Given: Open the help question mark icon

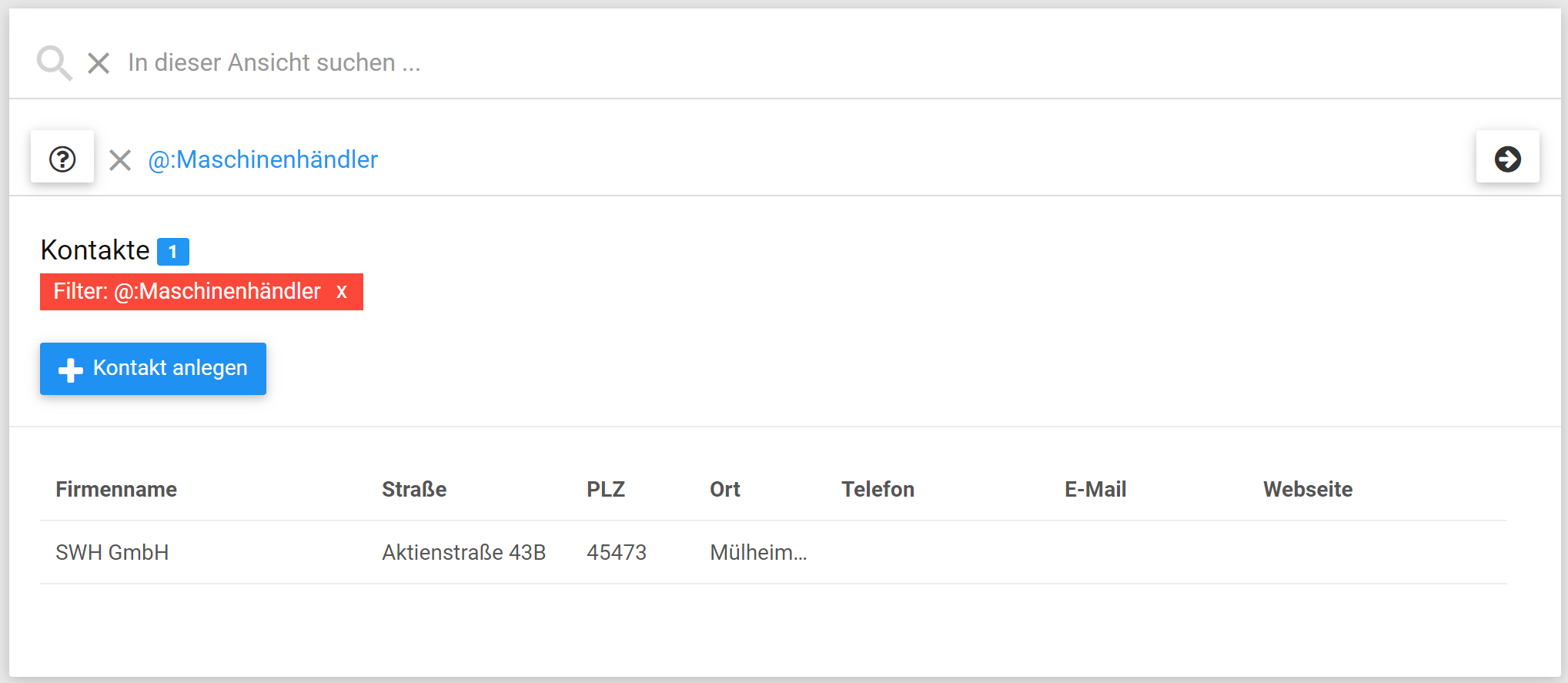Looking at the screenshot, I should [x=62, y=159].
